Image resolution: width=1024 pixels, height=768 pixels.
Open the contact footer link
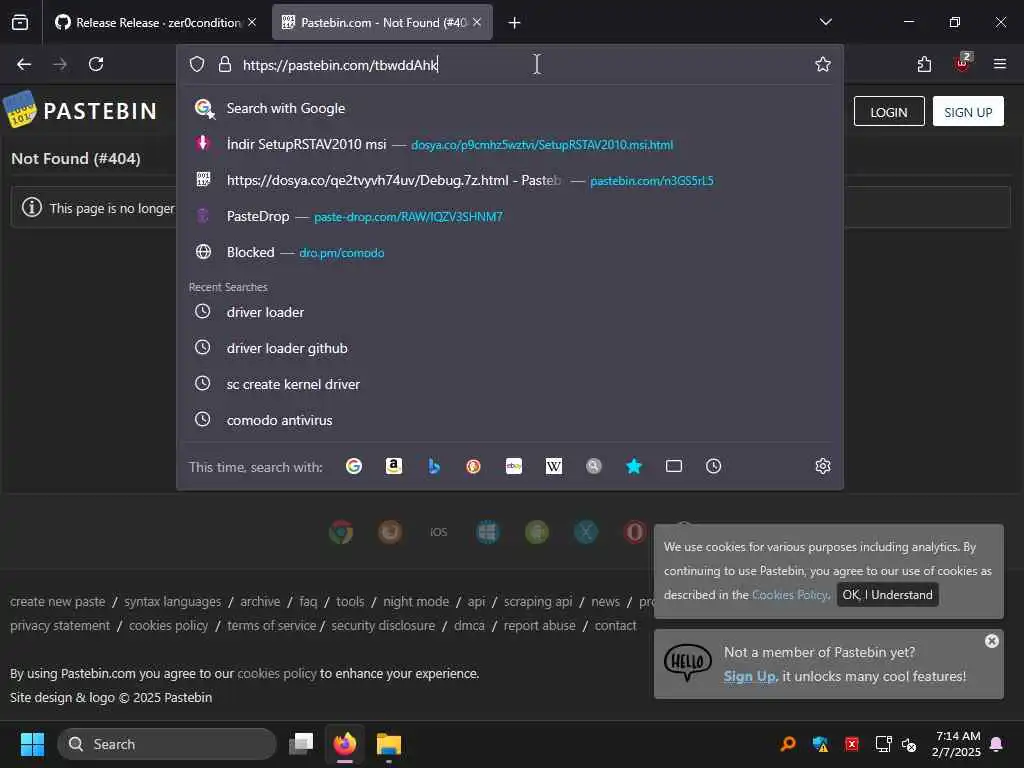coord(615,626)
